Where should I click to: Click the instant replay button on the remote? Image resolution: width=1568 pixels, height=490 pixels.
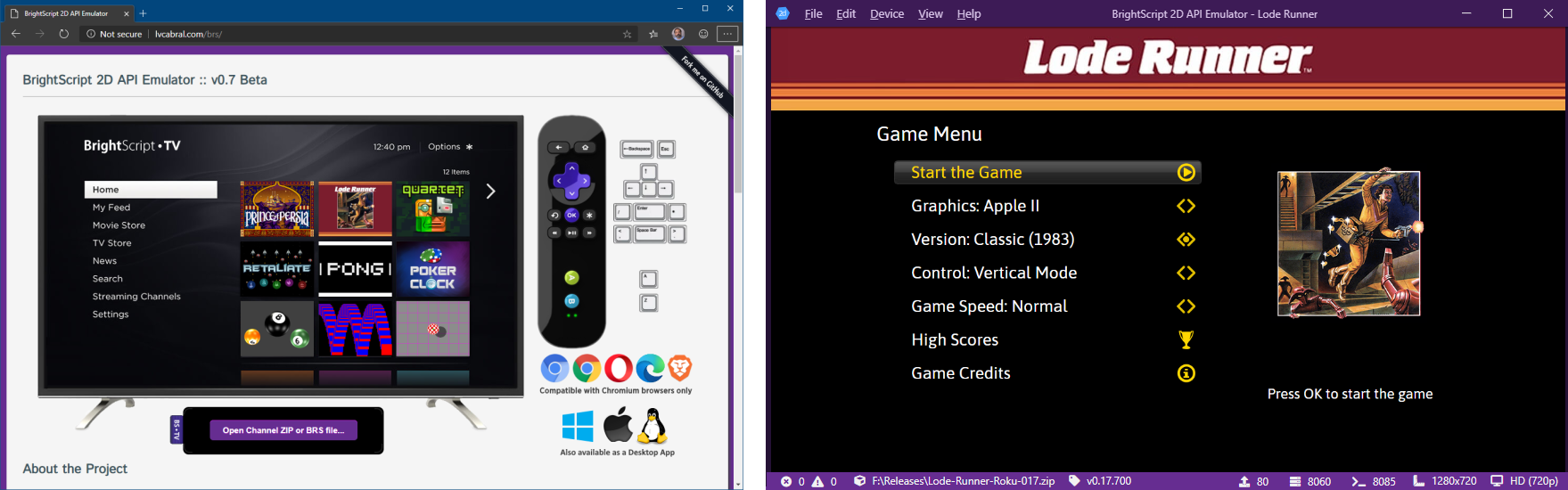554,215
